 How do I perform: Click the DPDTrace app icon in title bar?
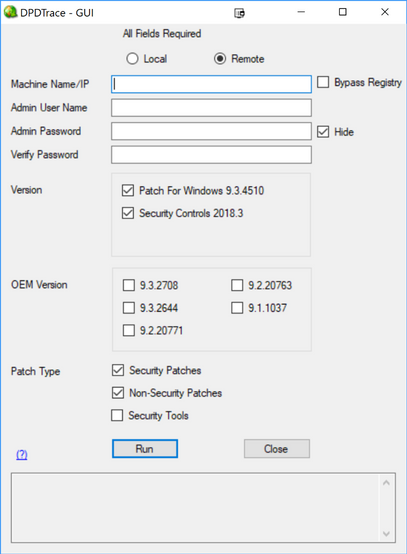coord(10,12)
